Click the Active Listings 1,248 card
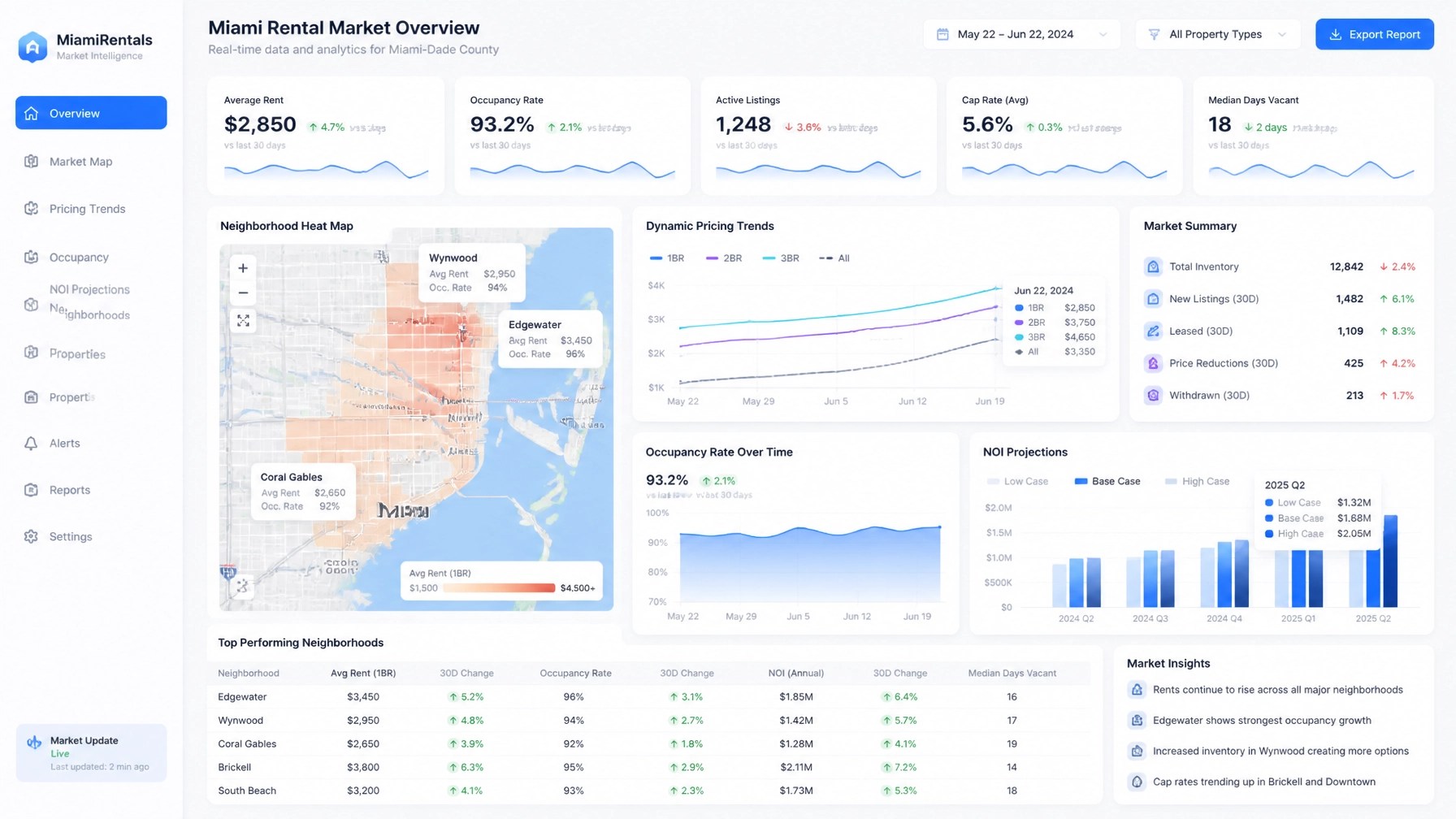Screen dimensions: 1456x819 coord(818,136)
